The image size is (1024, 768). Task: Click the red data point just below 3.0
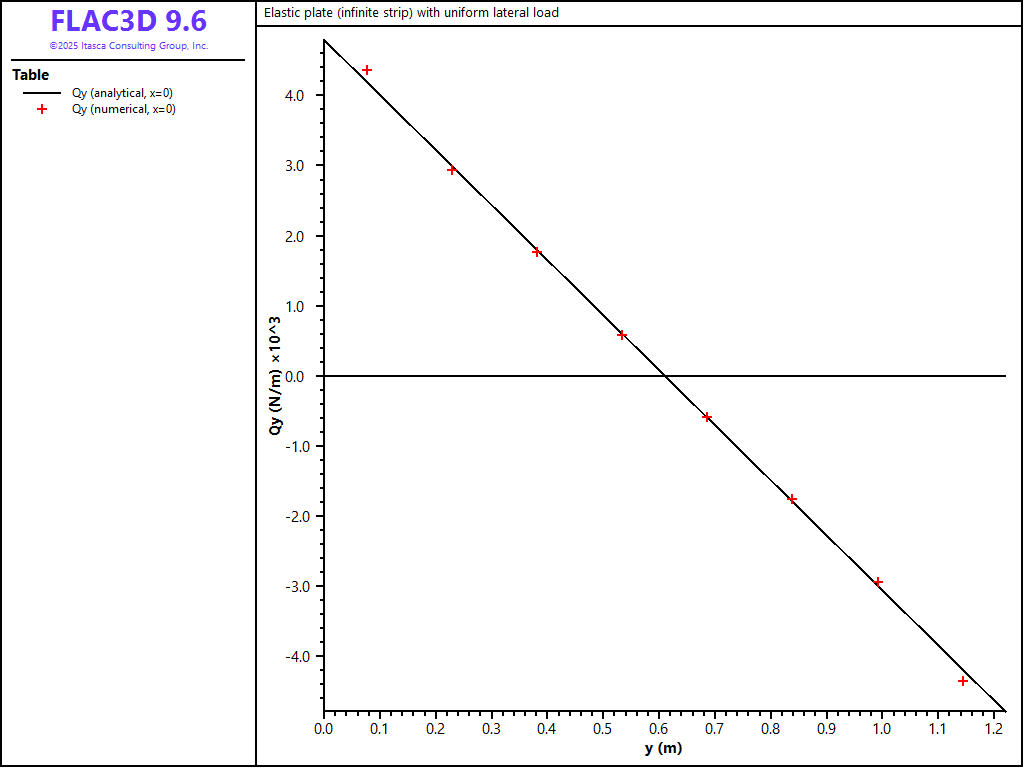click(x=452, y=170)
